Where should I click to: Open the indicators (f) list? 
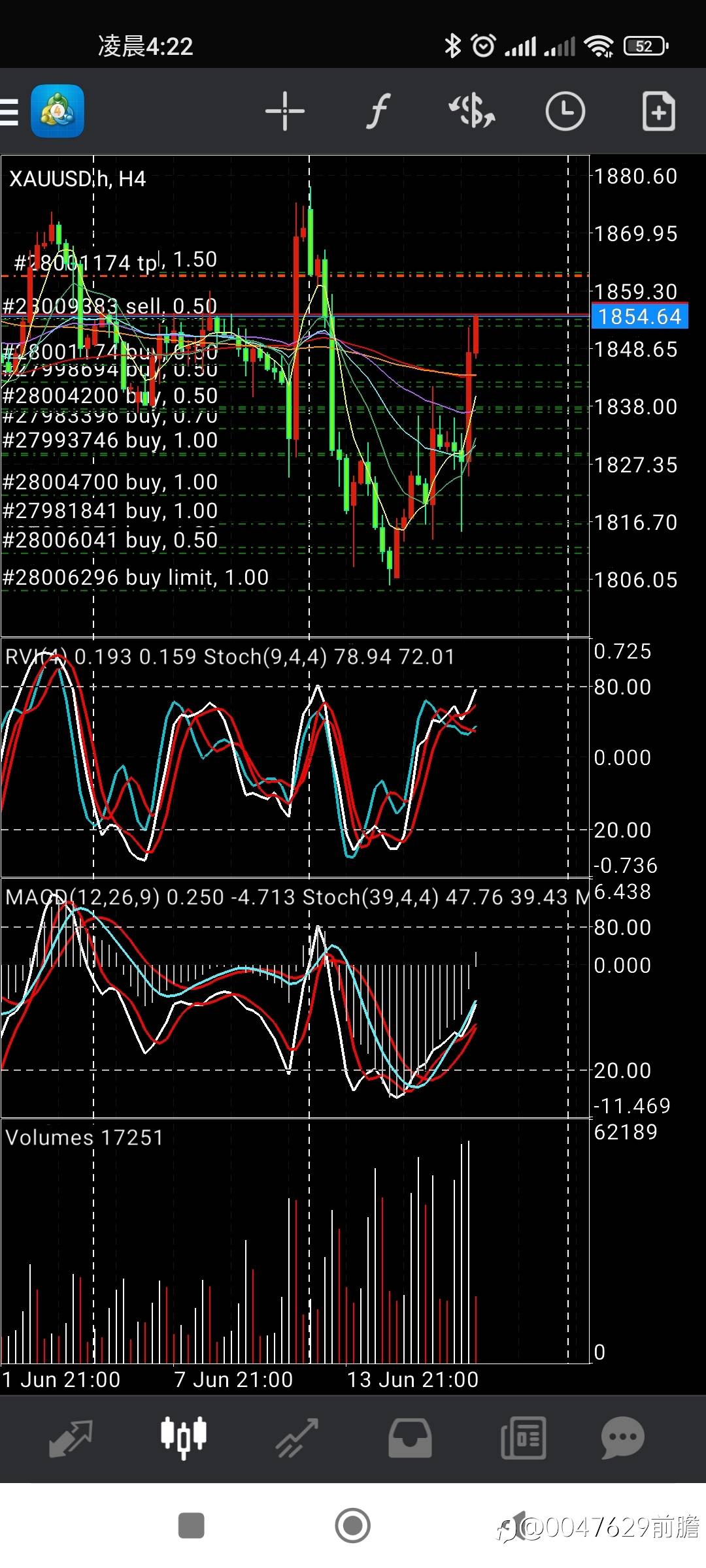pyautogui.click(x=378, y=111)
